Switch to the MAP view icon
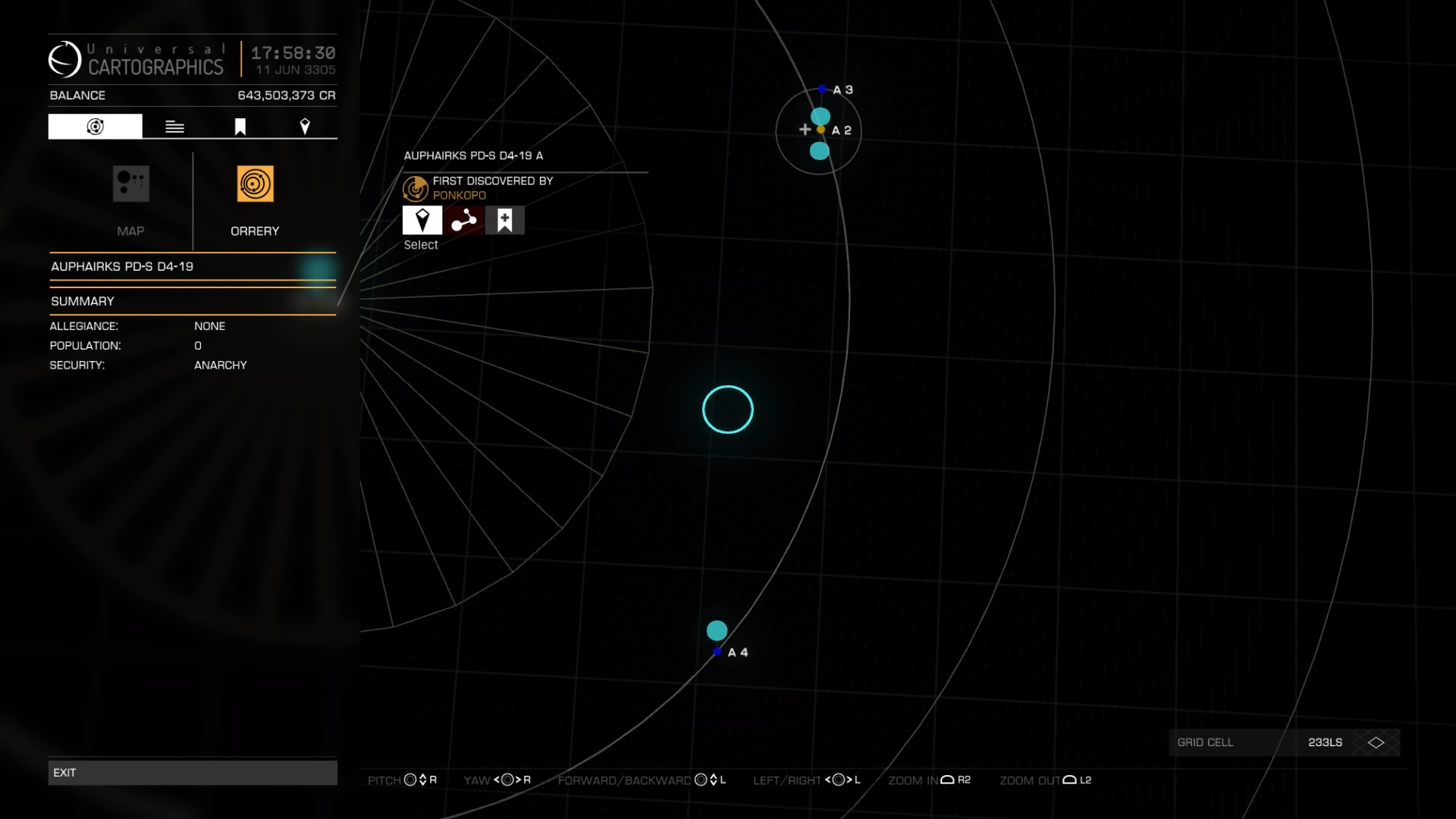 click(x=130, y=184)
